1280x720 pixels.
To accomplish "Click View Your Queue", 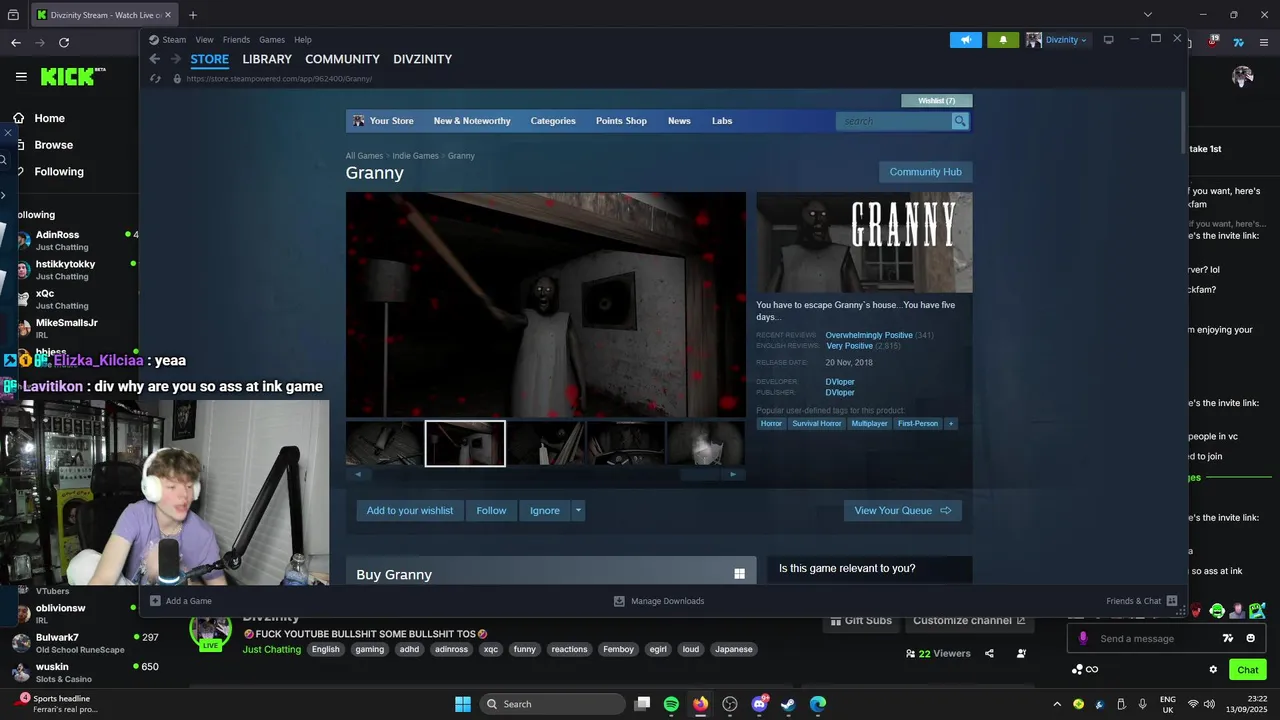I will pyautogui.click(x=903, y=510).
